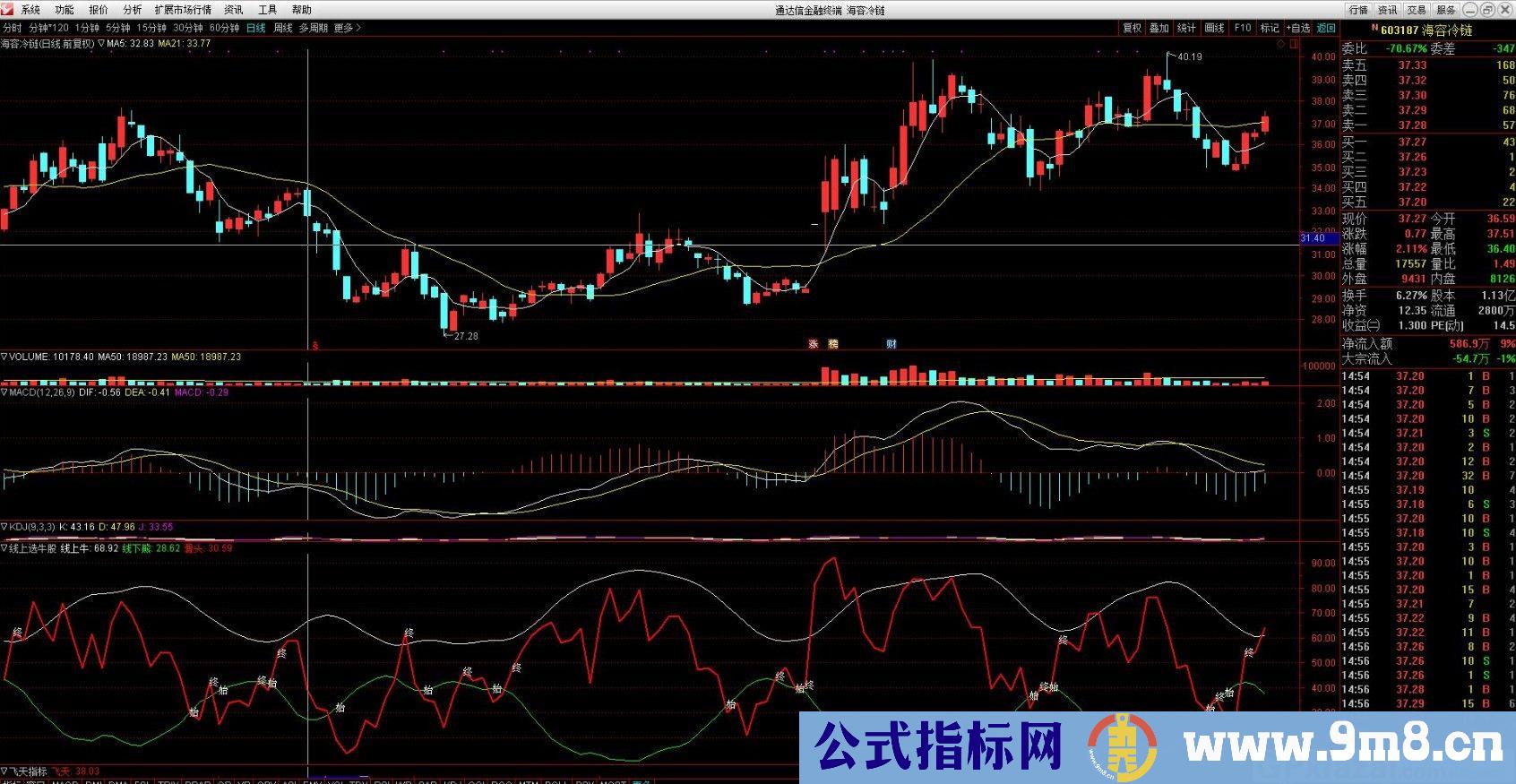The image size is (1516, 784).
Task: Click the 财 info marker on the chart
Action: pyautogui.click(x=892, y=344)
